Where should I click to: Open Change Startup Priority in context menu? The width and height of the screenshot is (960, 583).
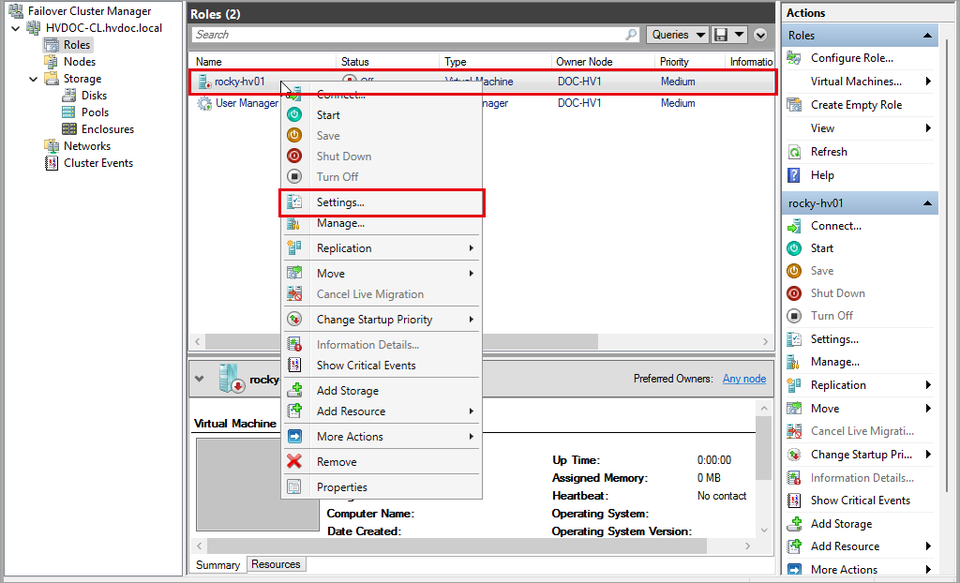tap(381, 320)
